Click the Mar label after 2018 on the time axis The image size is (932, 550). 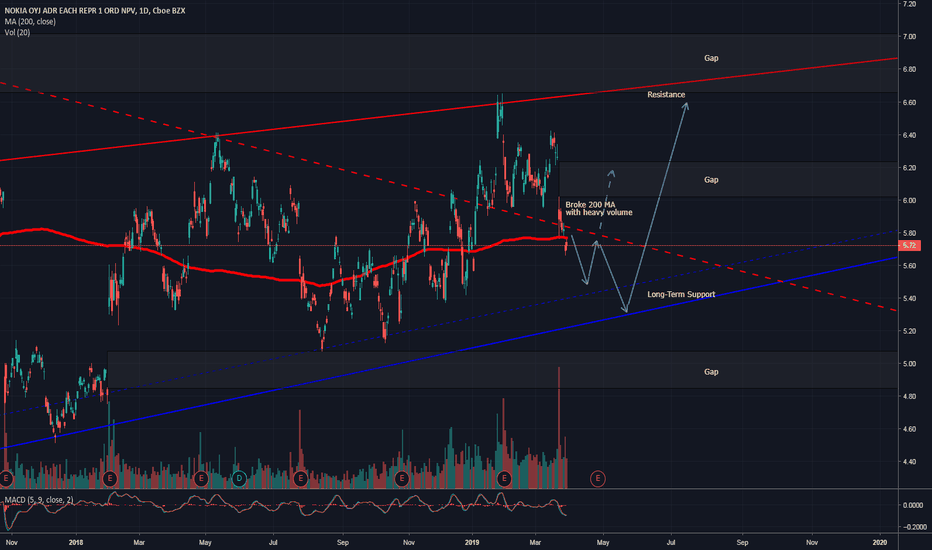tap(139, 542)
